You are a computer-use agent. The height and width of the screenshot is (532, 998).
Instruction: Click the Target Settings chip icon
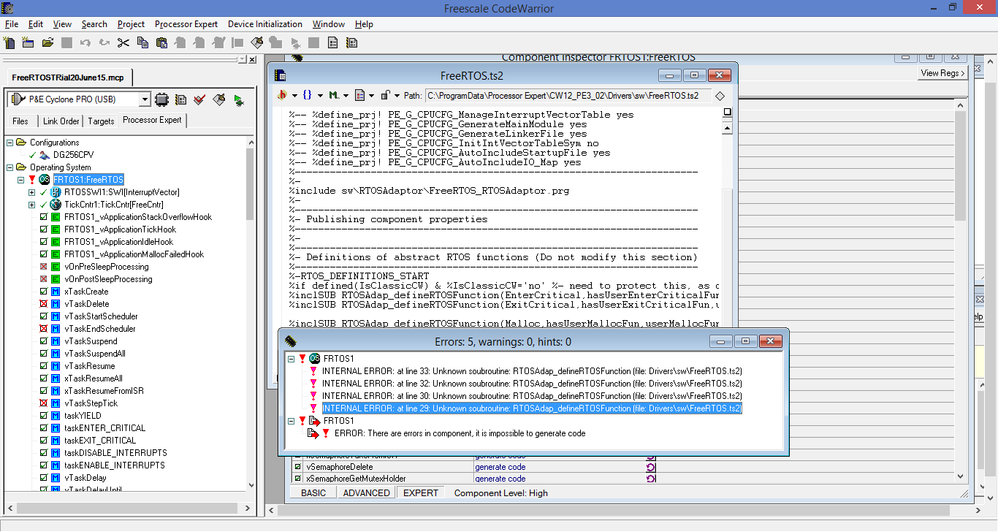coord(162,99)
